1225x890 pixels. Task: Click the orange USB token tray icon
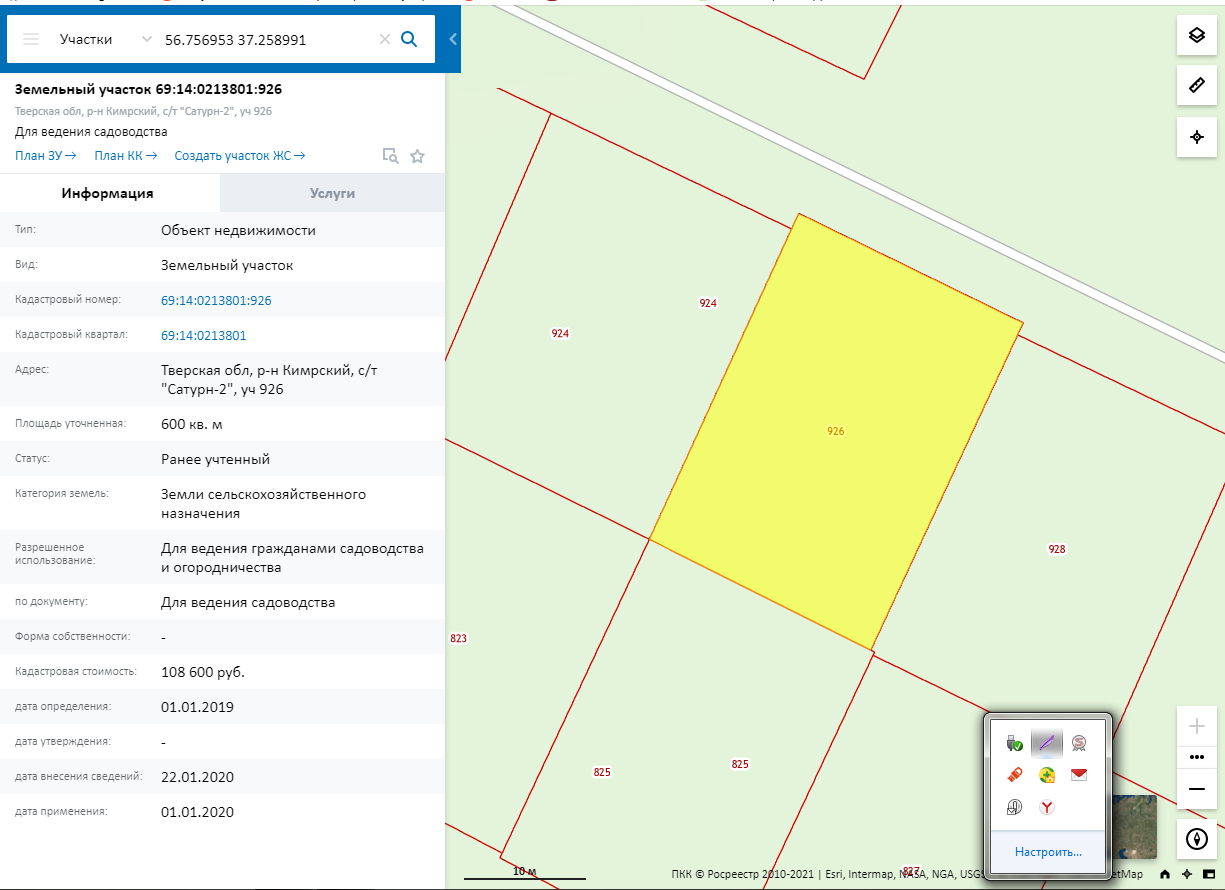coord(1015,775)
